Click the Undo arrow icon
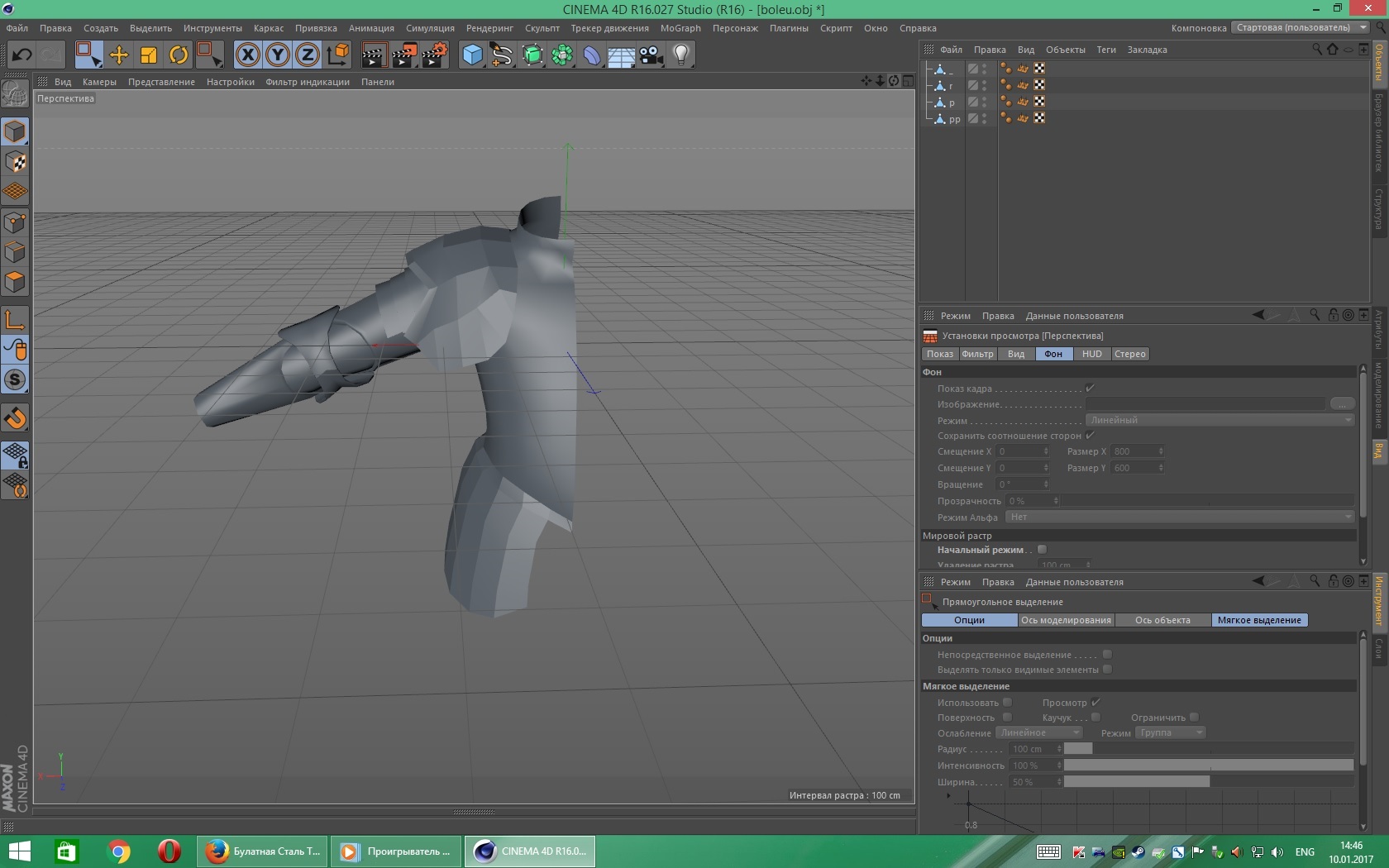The height and width of the screenshot is (868, 1389). tap(21, 55)
